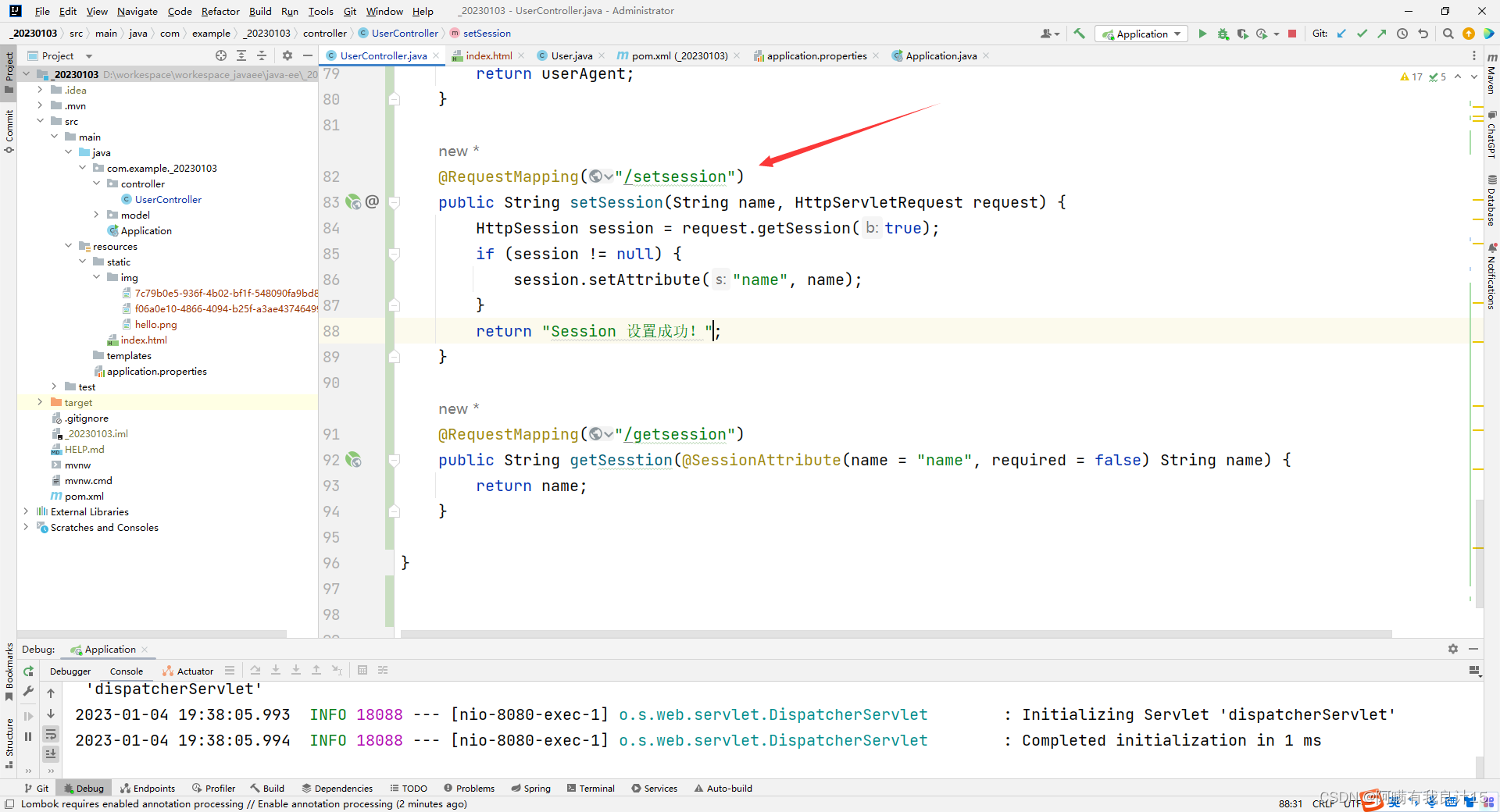Expand the target folder in tree
This screenshot has width=1500, height=812.
(x=40, y=402)
